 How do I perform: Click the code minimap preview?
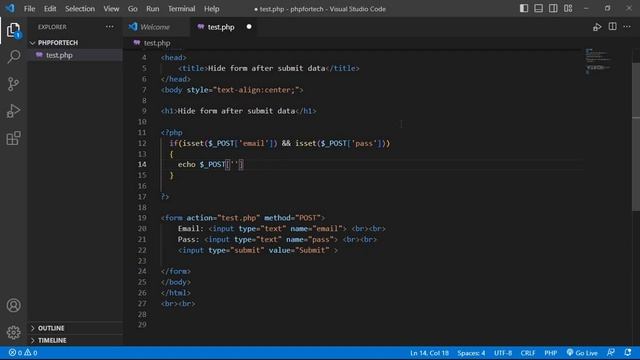599,61
